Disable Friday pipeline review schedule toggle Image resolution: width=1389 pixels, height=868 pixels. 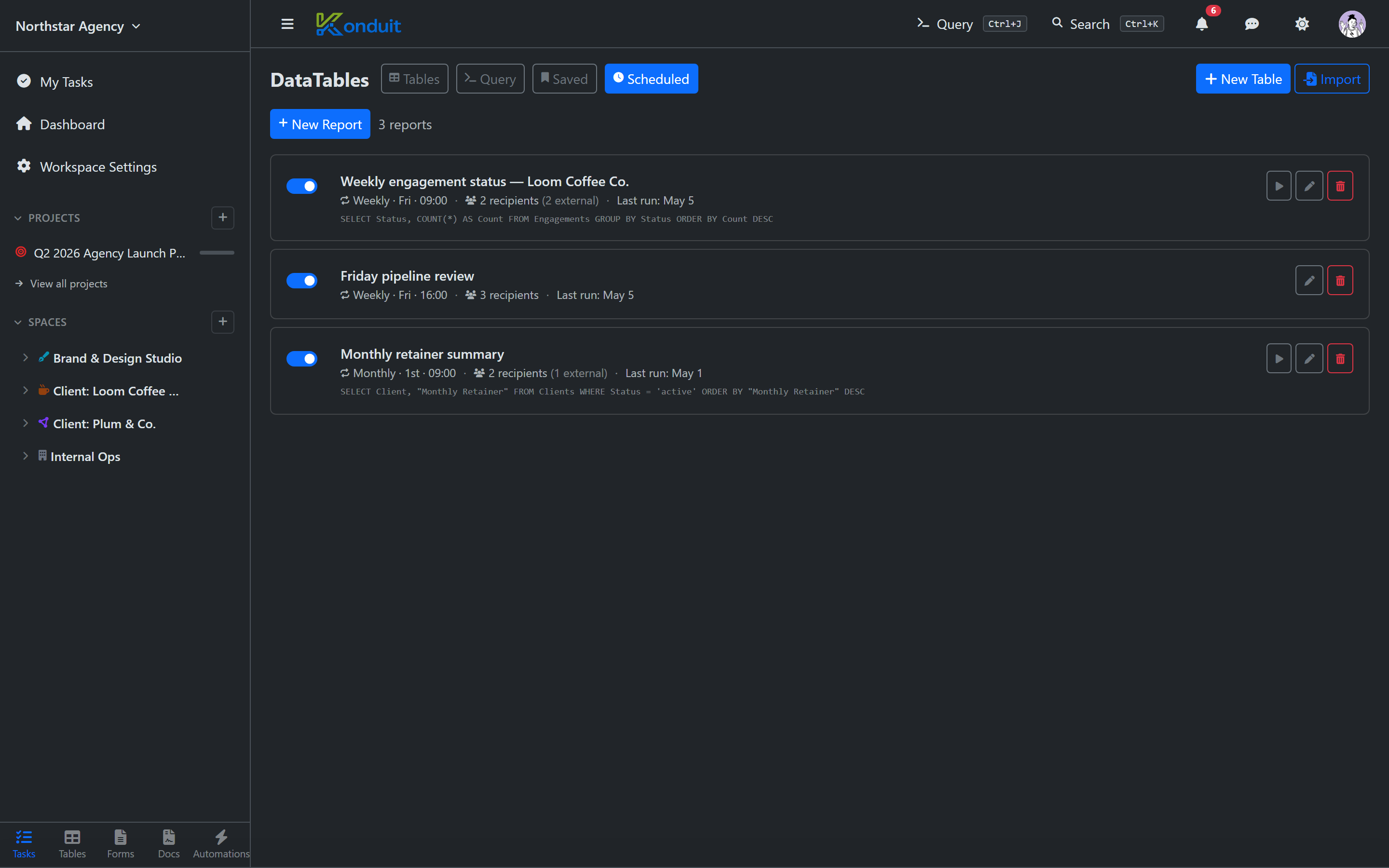pos(302,281)
